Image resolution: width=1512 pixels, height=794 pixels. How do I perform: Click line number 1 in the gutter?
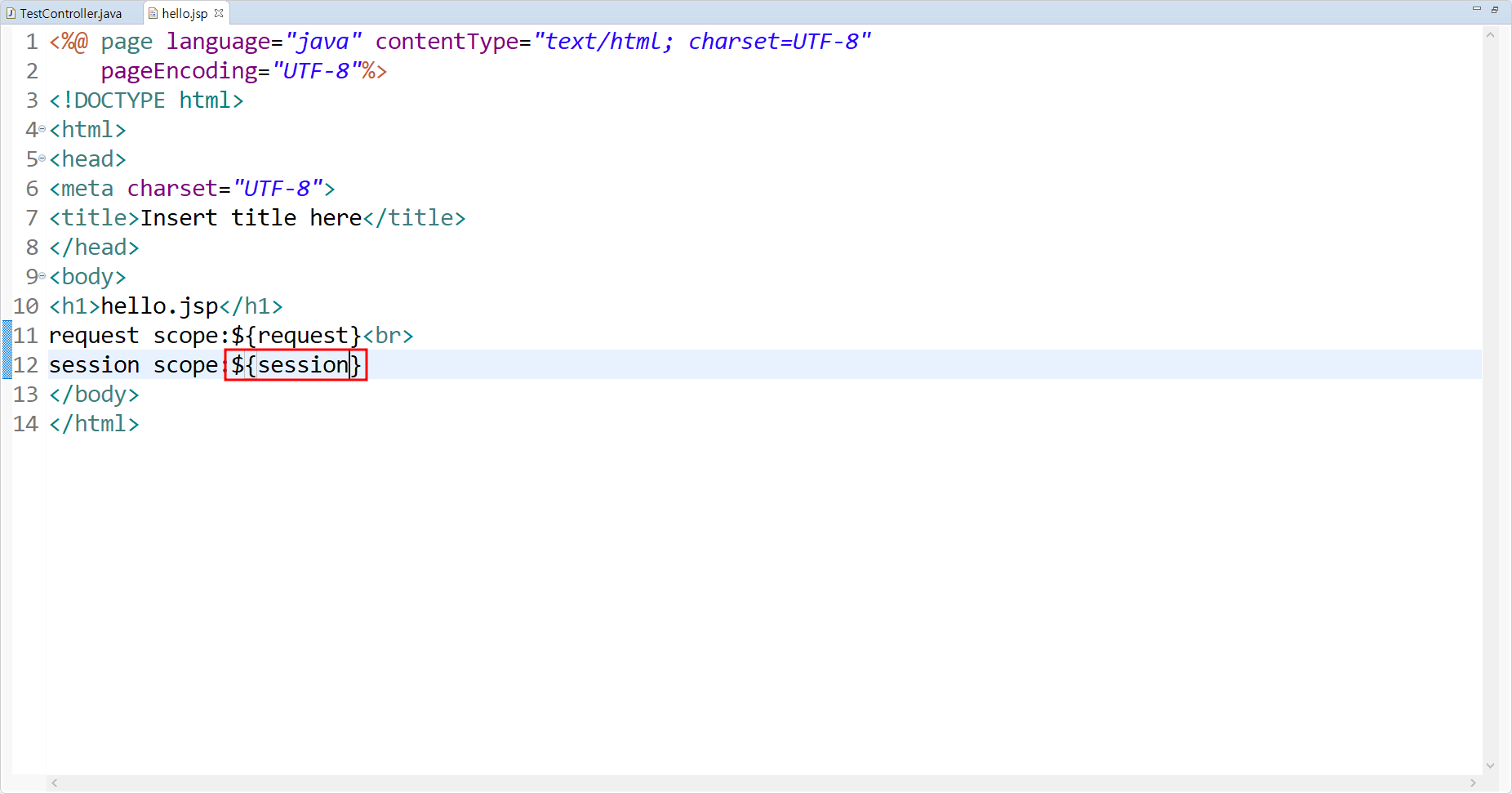(32, 42)
